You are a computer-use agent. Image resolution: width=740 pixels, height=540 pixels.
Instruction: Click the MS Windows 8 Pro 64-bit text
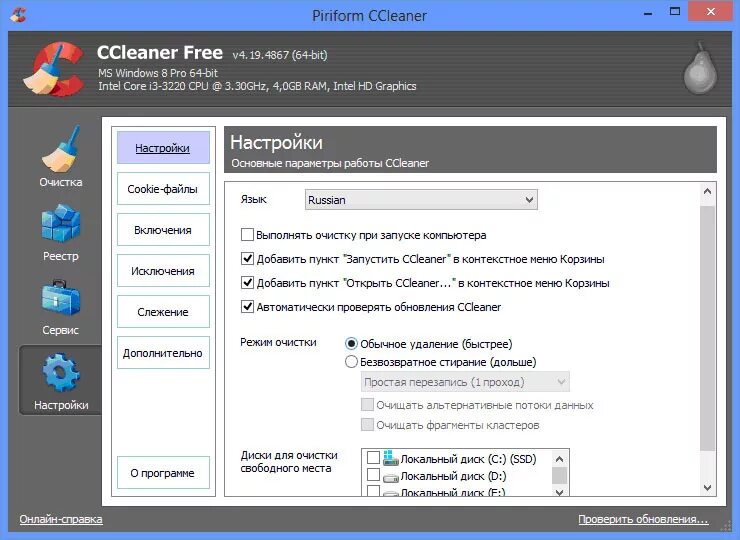158,73
